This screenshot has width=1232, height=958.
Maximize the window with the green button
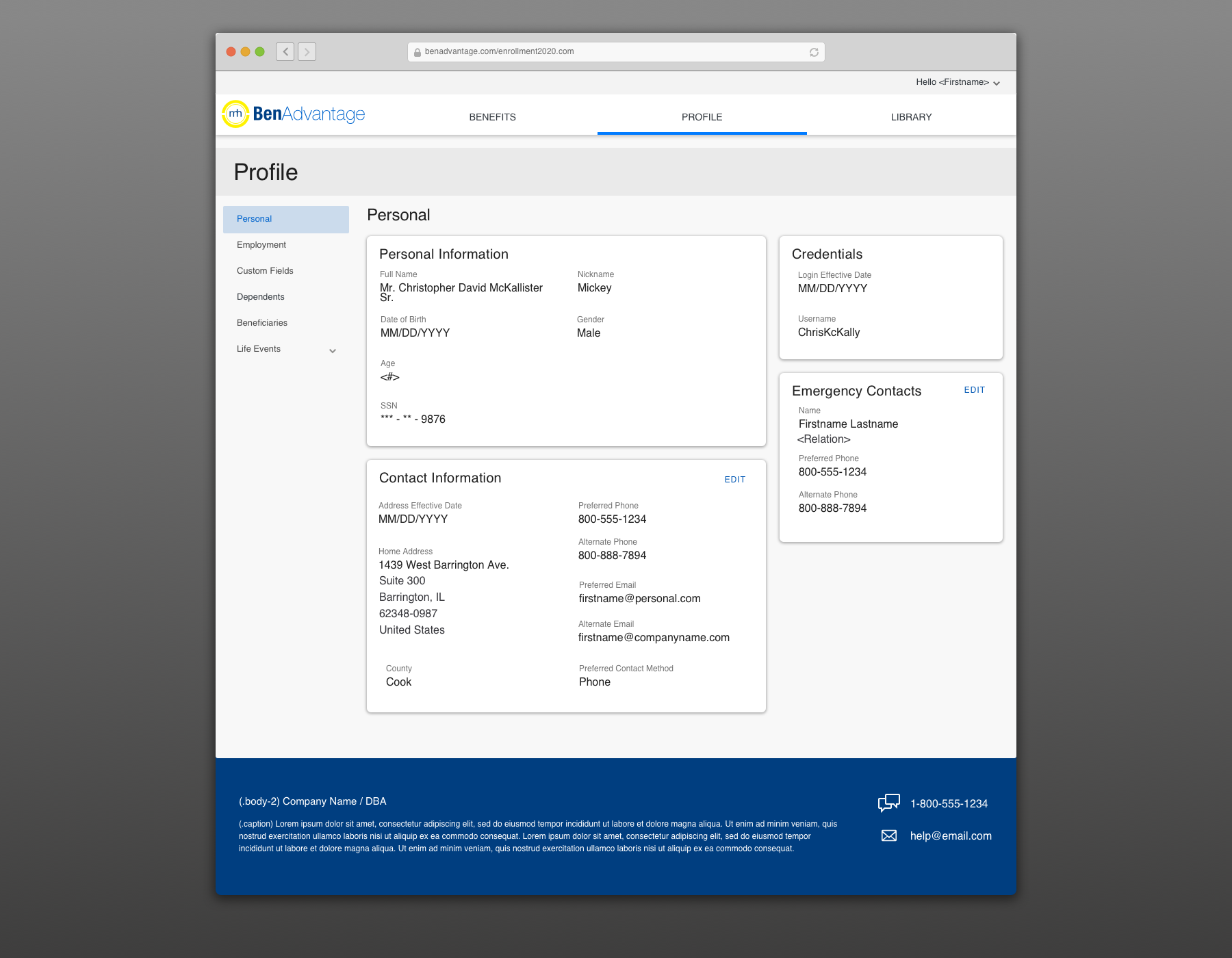click(x=260, y=51)
